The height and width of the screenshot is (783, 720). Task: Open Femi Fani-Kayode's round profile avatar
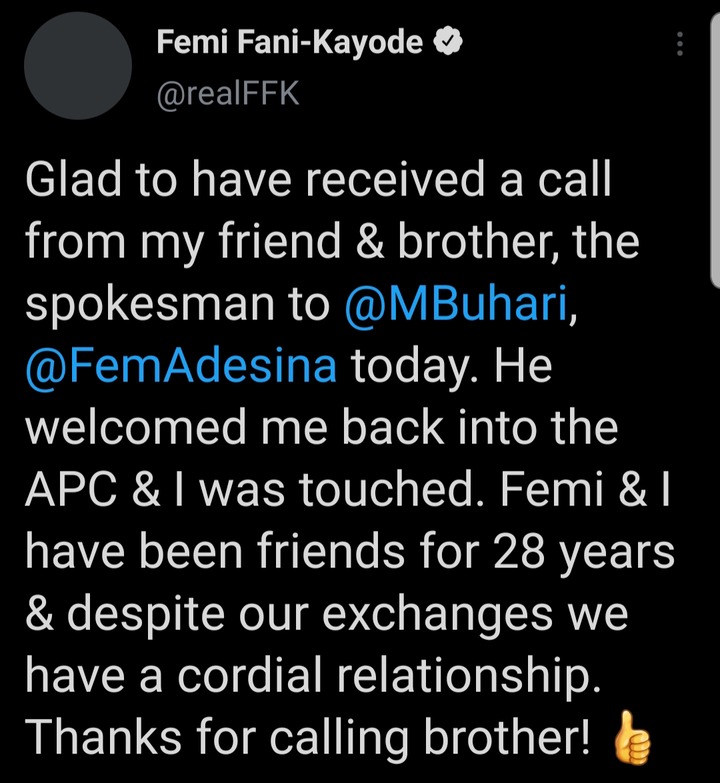[79, 66]
